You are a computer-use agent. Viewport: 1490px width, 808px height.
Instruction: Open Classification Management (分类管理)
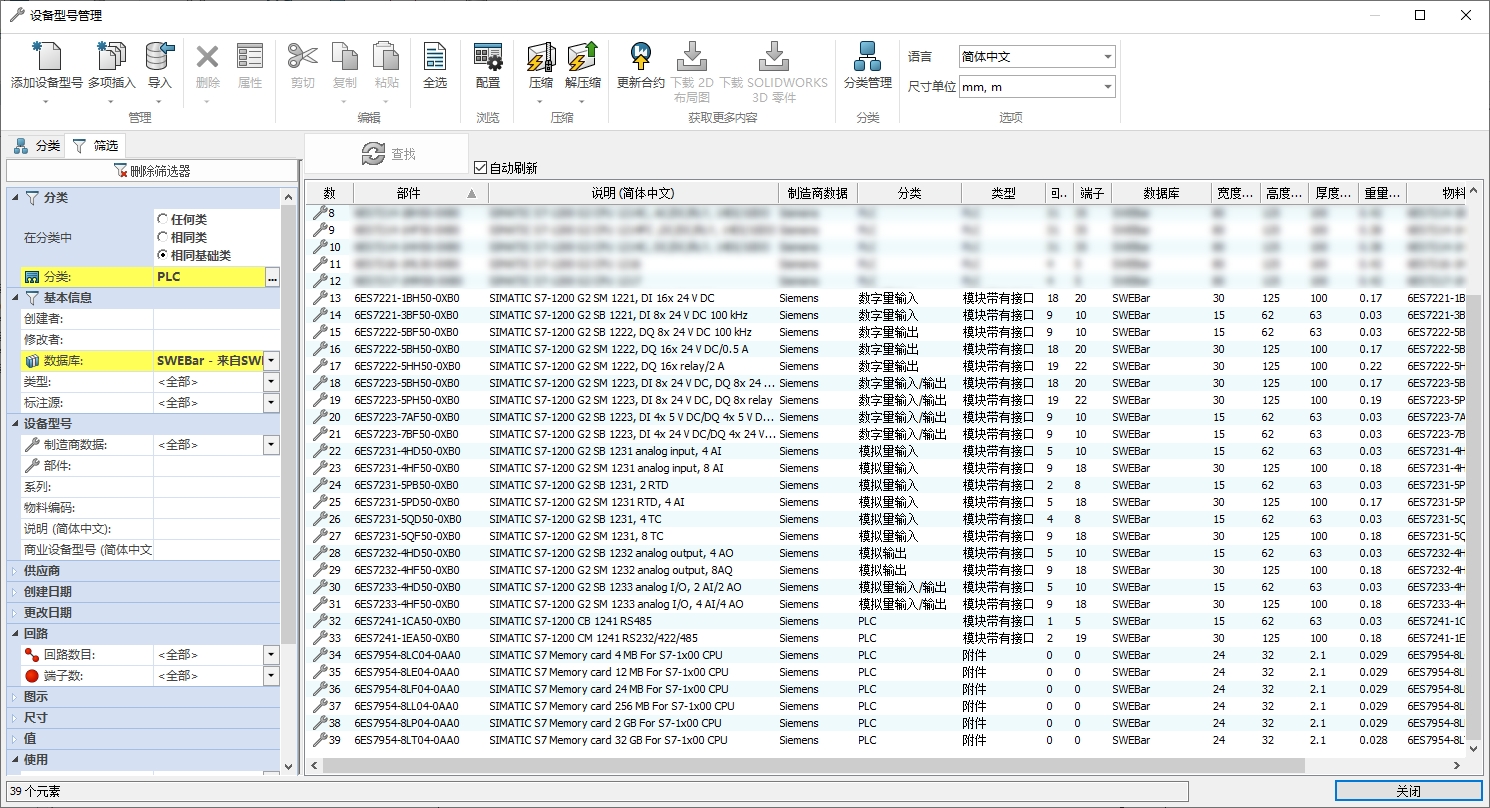tap(867, 58)
